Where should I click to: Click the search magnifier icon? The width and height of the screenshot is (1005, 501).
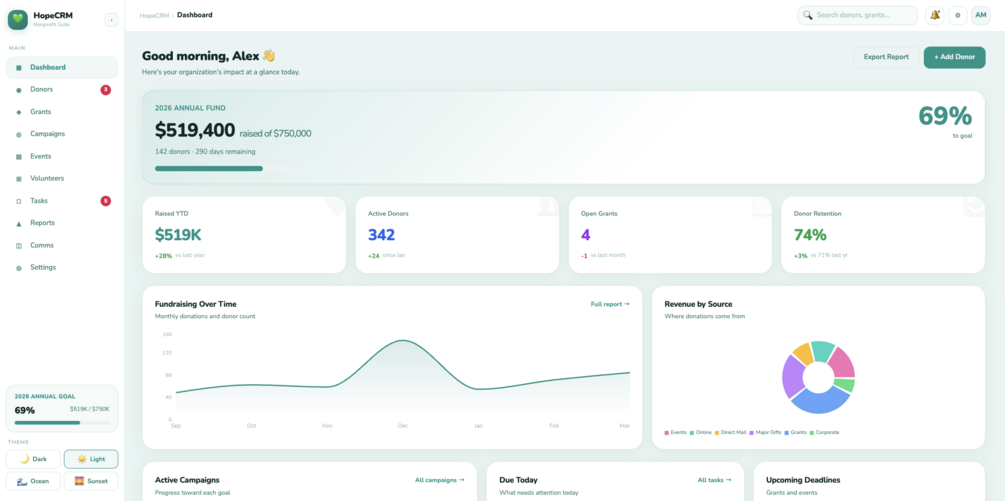(808, 15)
